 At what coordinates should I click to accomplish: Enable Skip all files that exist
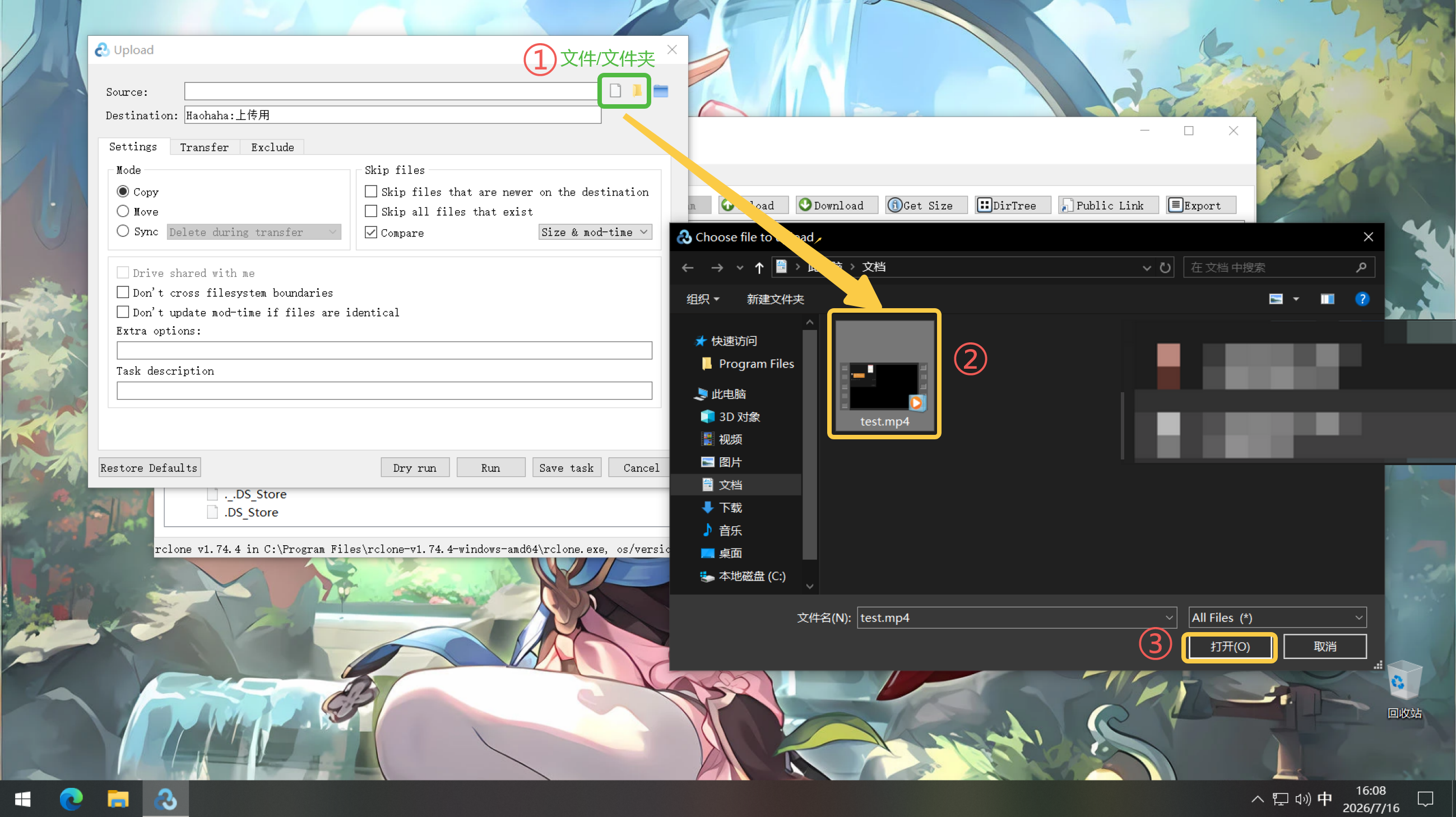coord(371,211)
